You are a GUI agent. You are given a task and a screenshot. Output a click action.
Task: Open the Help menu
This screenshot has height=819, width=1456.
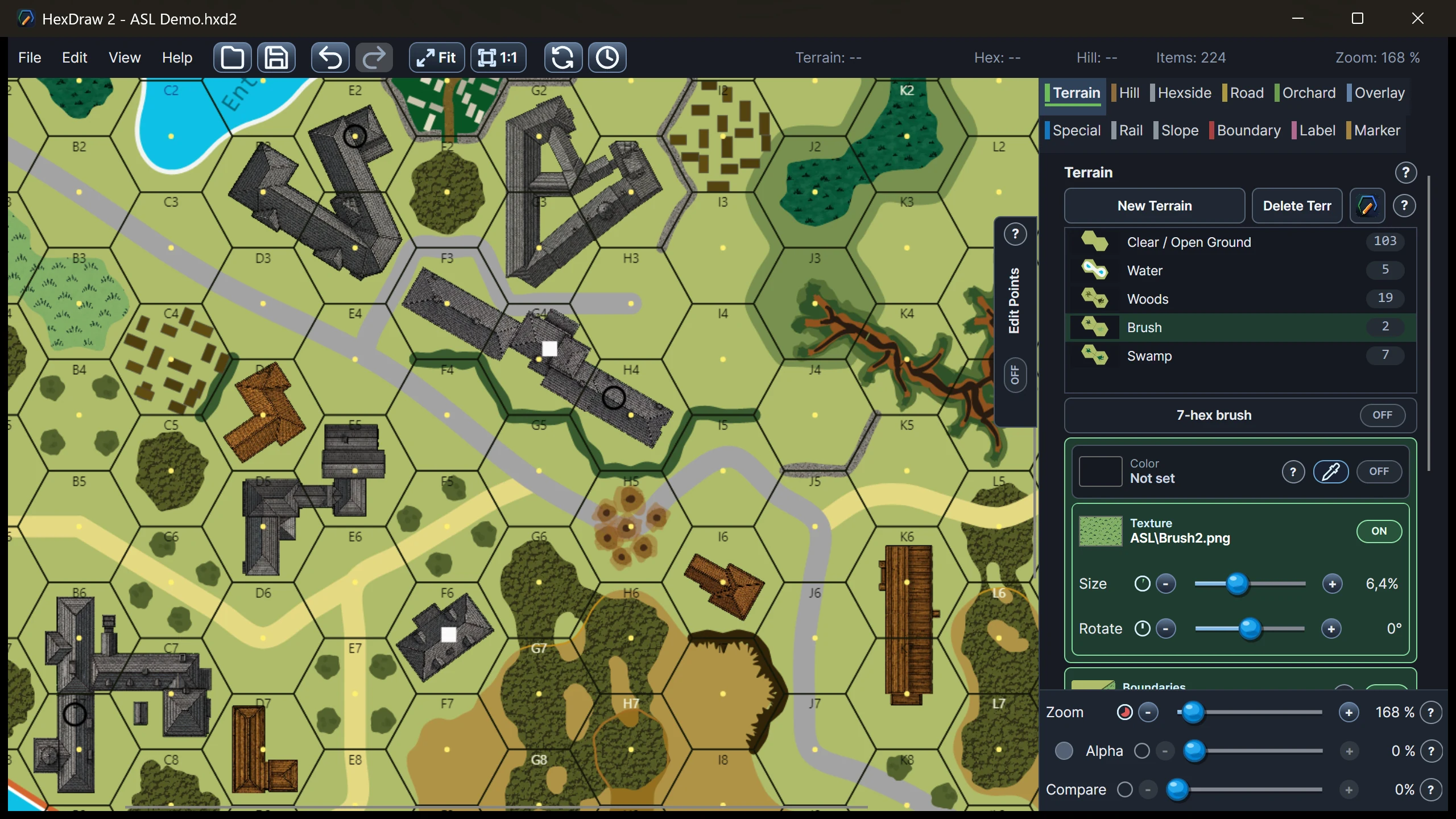tap(177, 57)
